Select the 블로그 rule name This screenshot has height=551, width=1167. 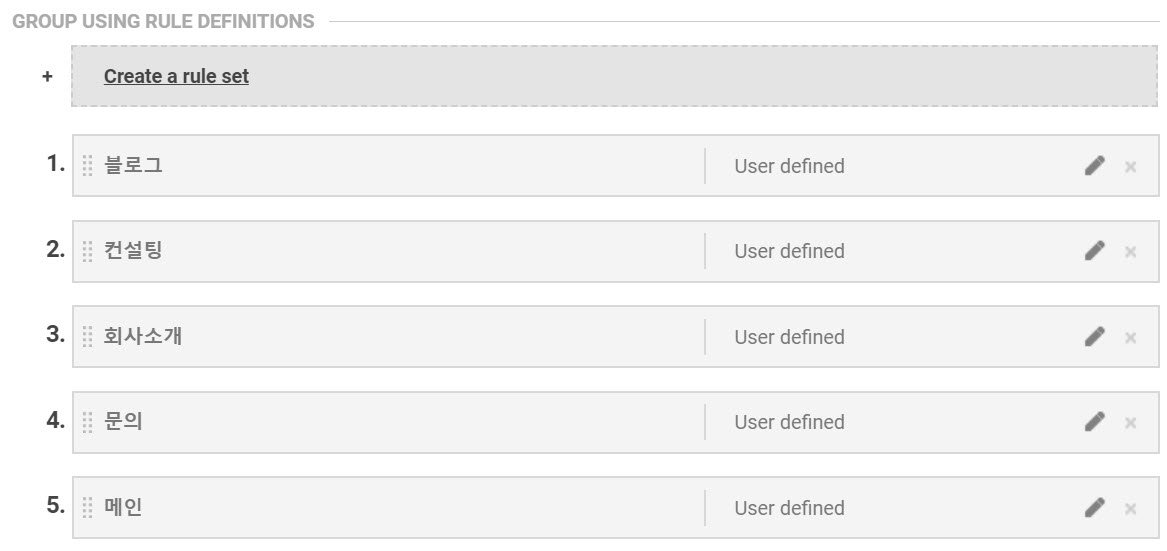coord(133,165)
